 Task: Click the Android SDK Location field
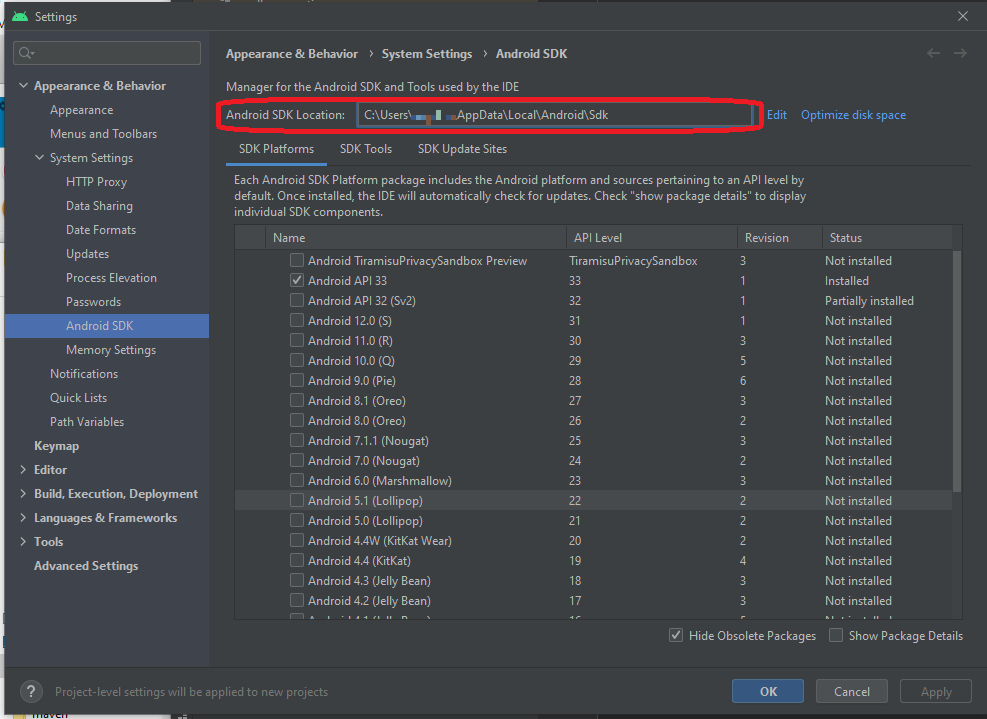[x=555, y=115]
